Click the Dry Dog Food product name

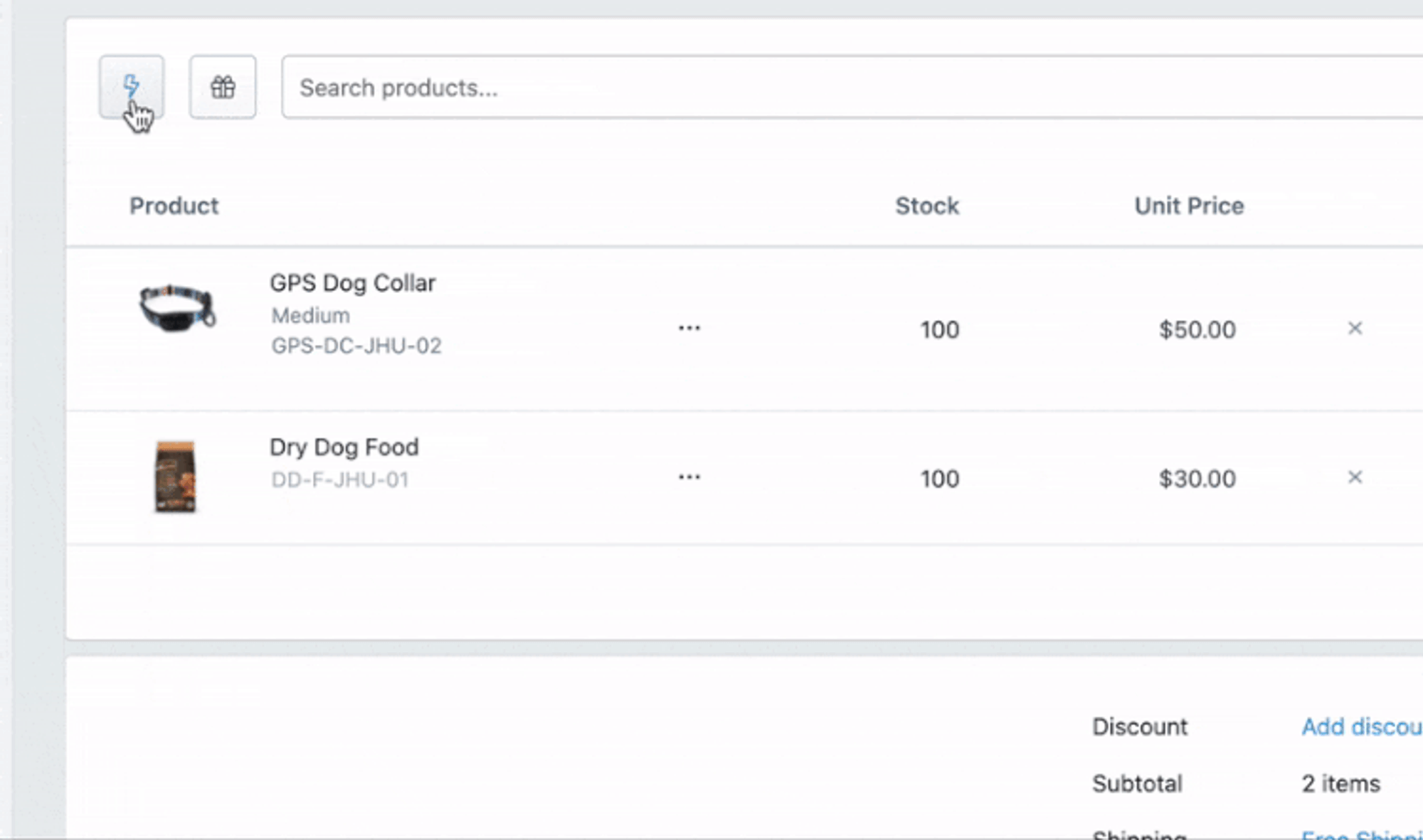coord(344,447)
